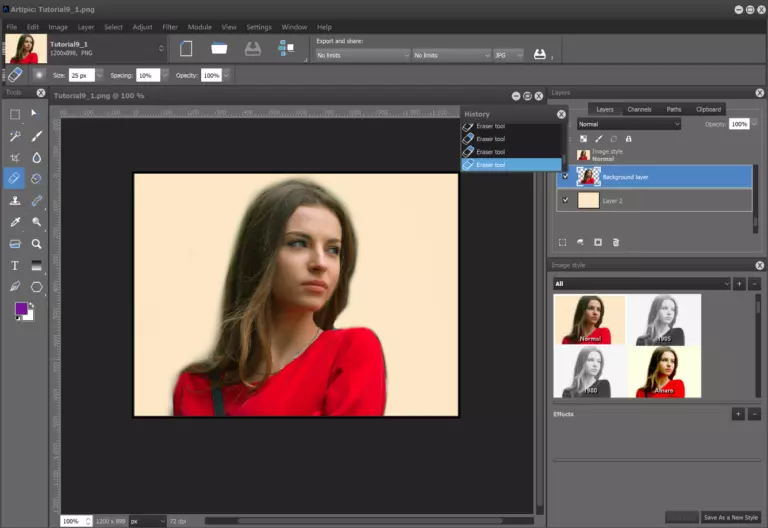Screen dimensions: 768x528
Task: Uncheck visibility of Layer 2
Action: pyautogui.click(x=565, y=200)
